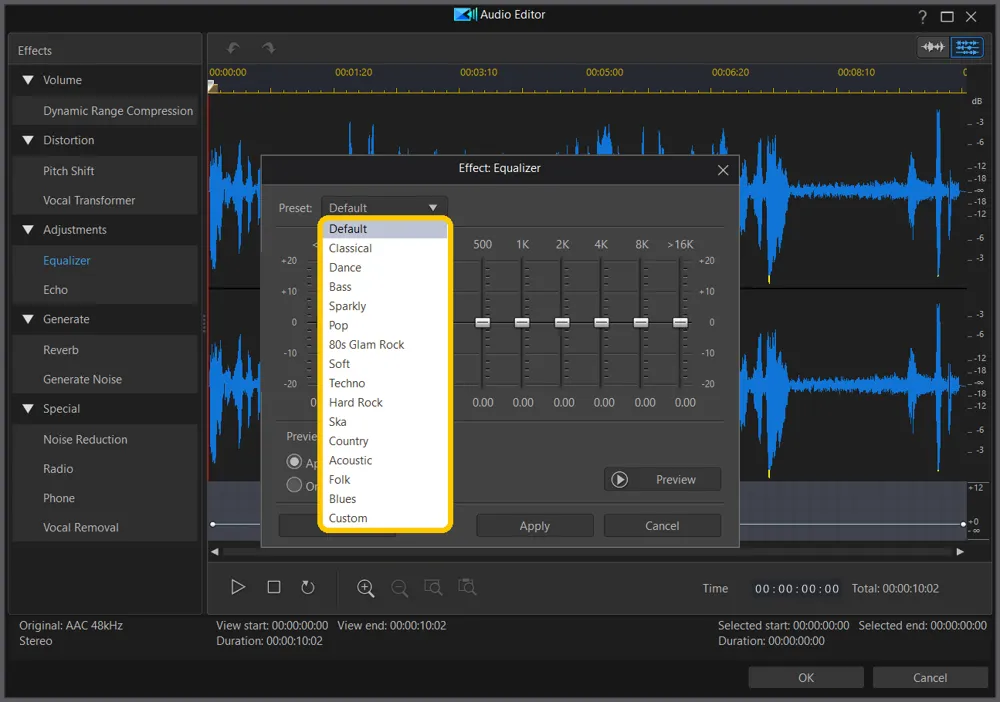Select the first Preview radio button
The image size is (1000, 702).
[294, 462]
